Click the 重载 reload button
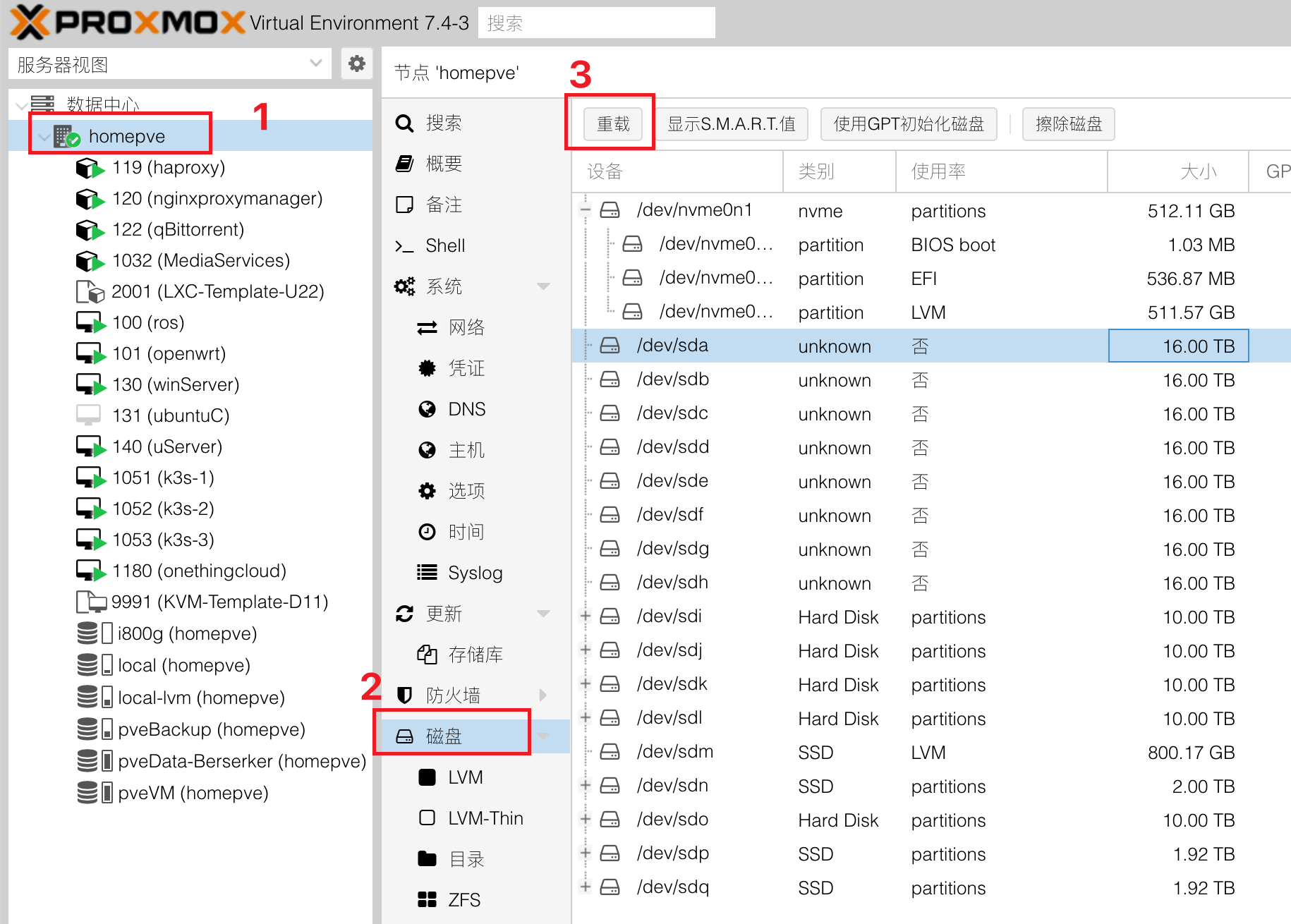Image resolution: width=1291 pixels, height=924 pixels. [x=612, y=124]
